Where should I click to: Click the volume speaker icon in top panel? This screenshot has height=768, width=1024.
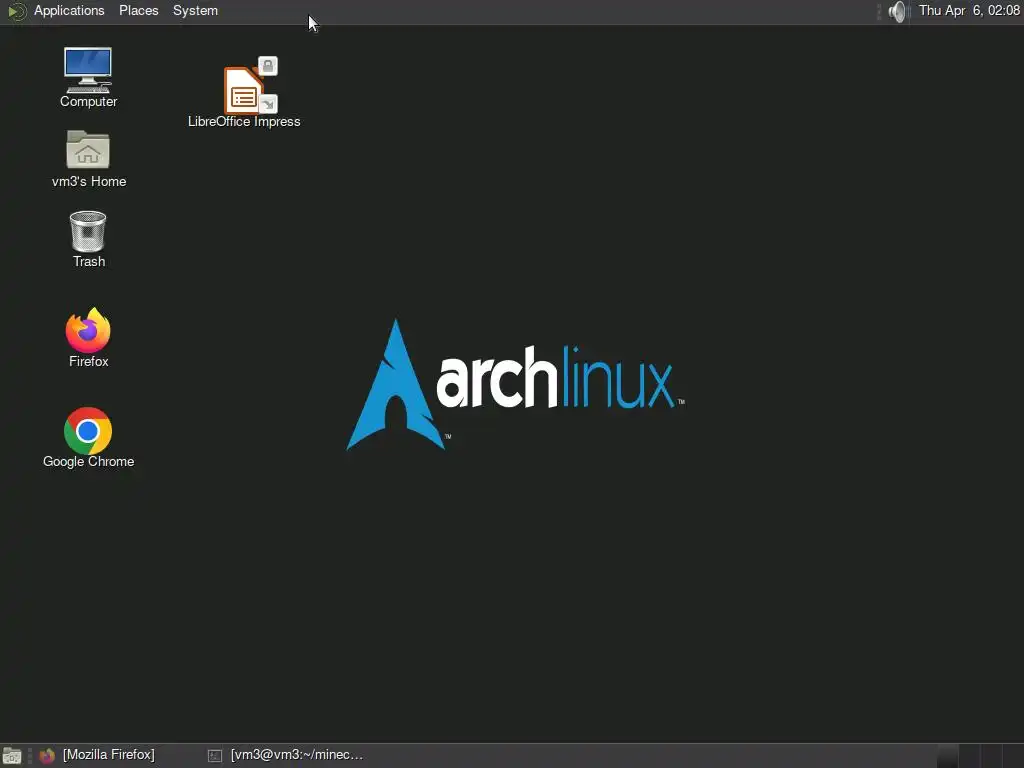tap(898, 11)
